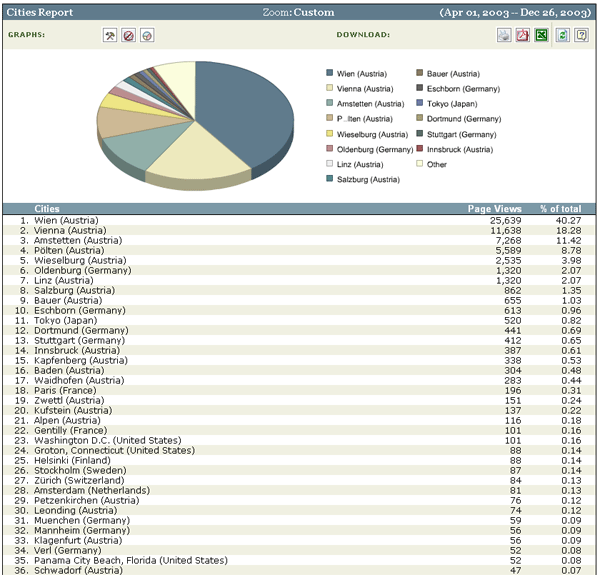Click the Innsbruck (Austria) legend swatch

[x=420, y=148]
